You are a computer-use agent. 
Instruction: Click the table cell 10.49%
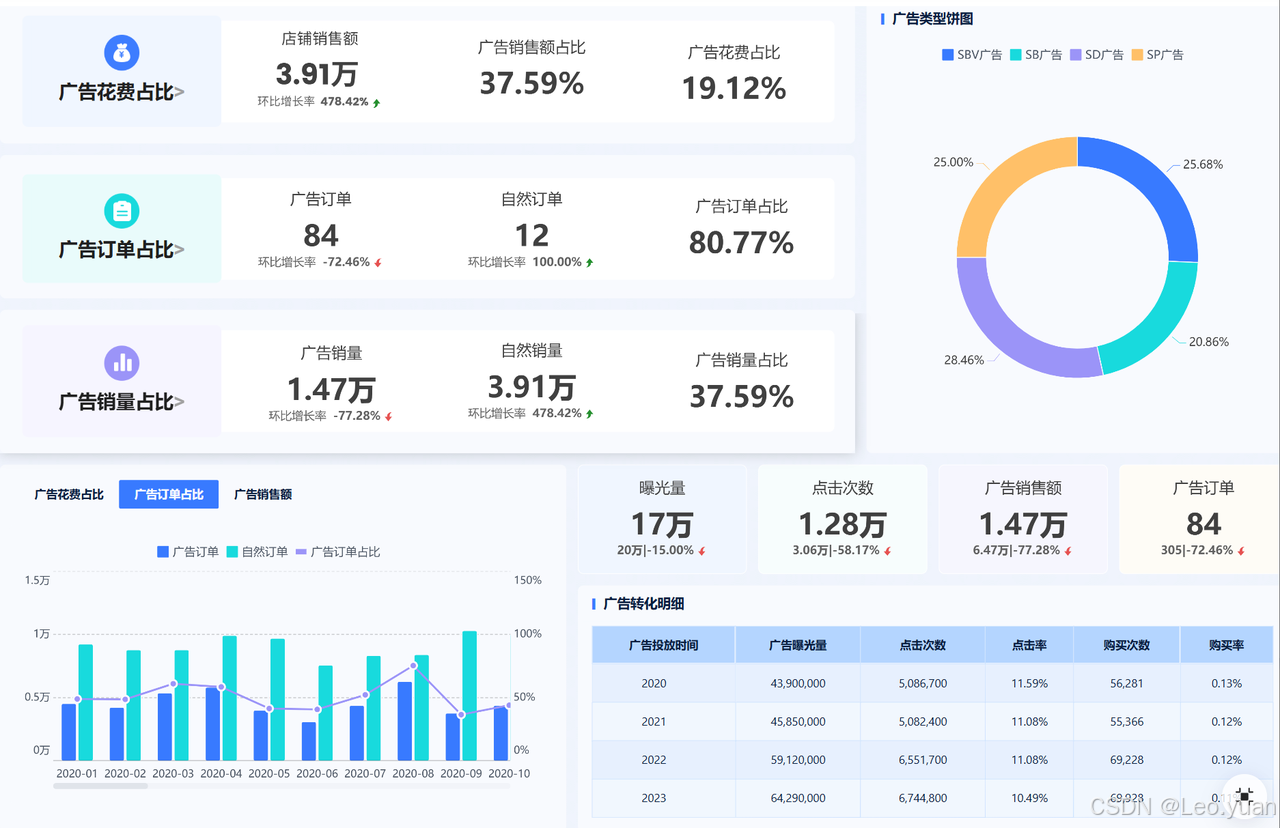pos(1029,798)
